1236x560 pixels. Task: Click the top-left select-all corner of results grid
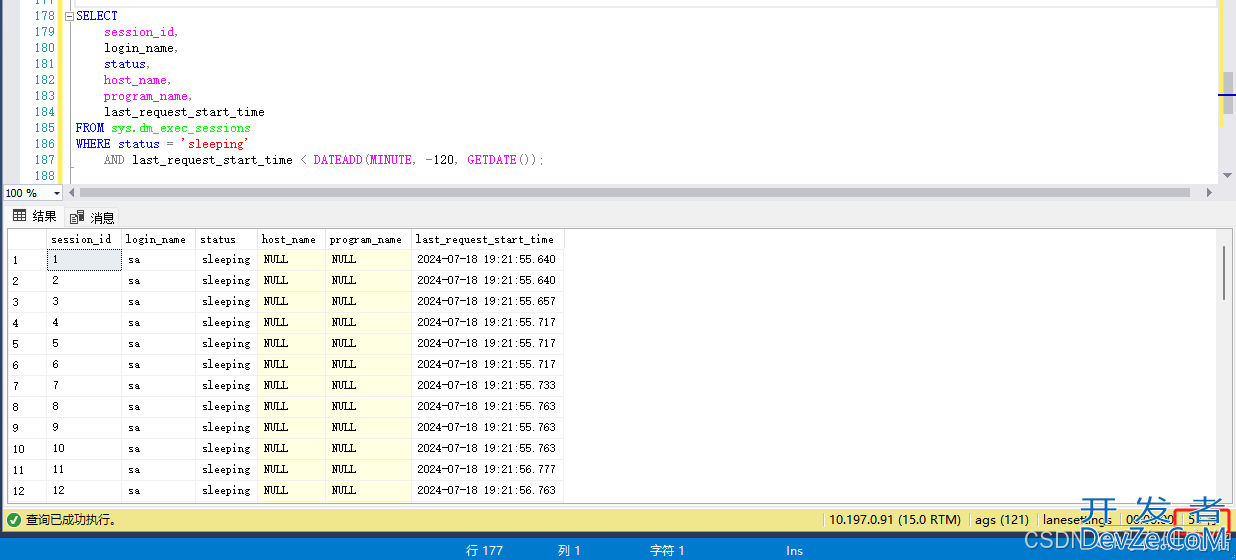26,239
